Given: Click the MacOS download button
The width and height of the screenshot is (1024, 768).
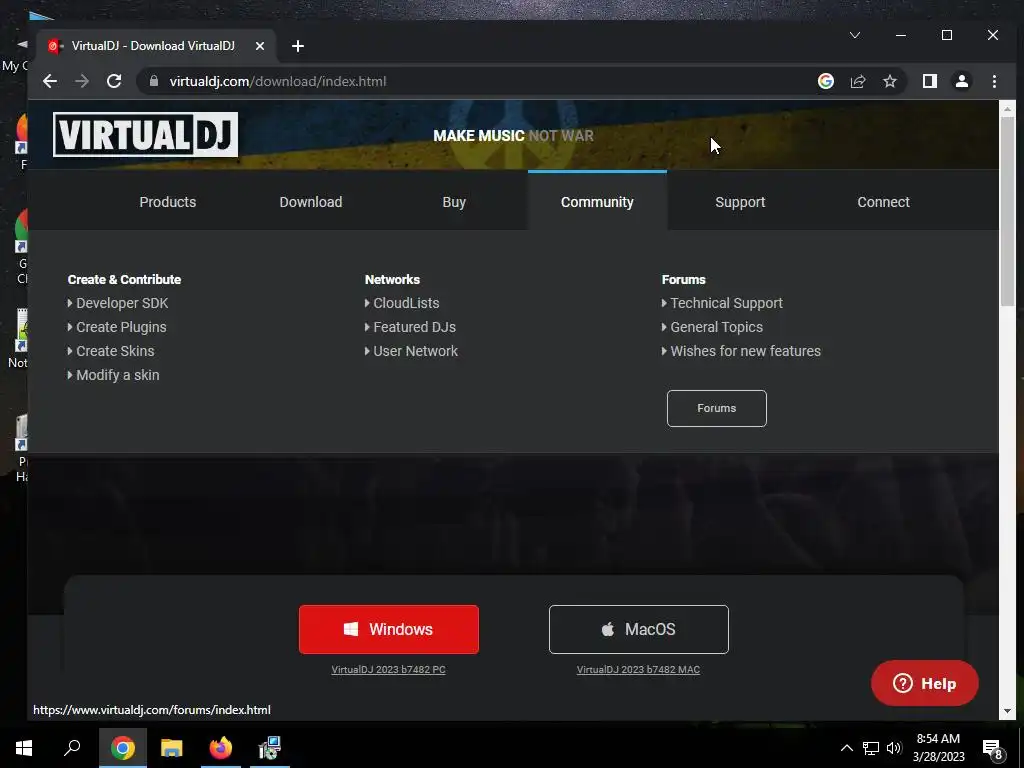Looking at the screenshot, I should 639,630.
